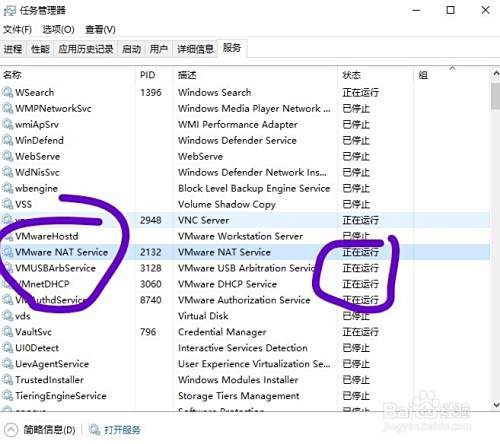Click the 打开服务 link
This screenshot has width=500, height=444.
pyautogui.click(x=122, y=430)
